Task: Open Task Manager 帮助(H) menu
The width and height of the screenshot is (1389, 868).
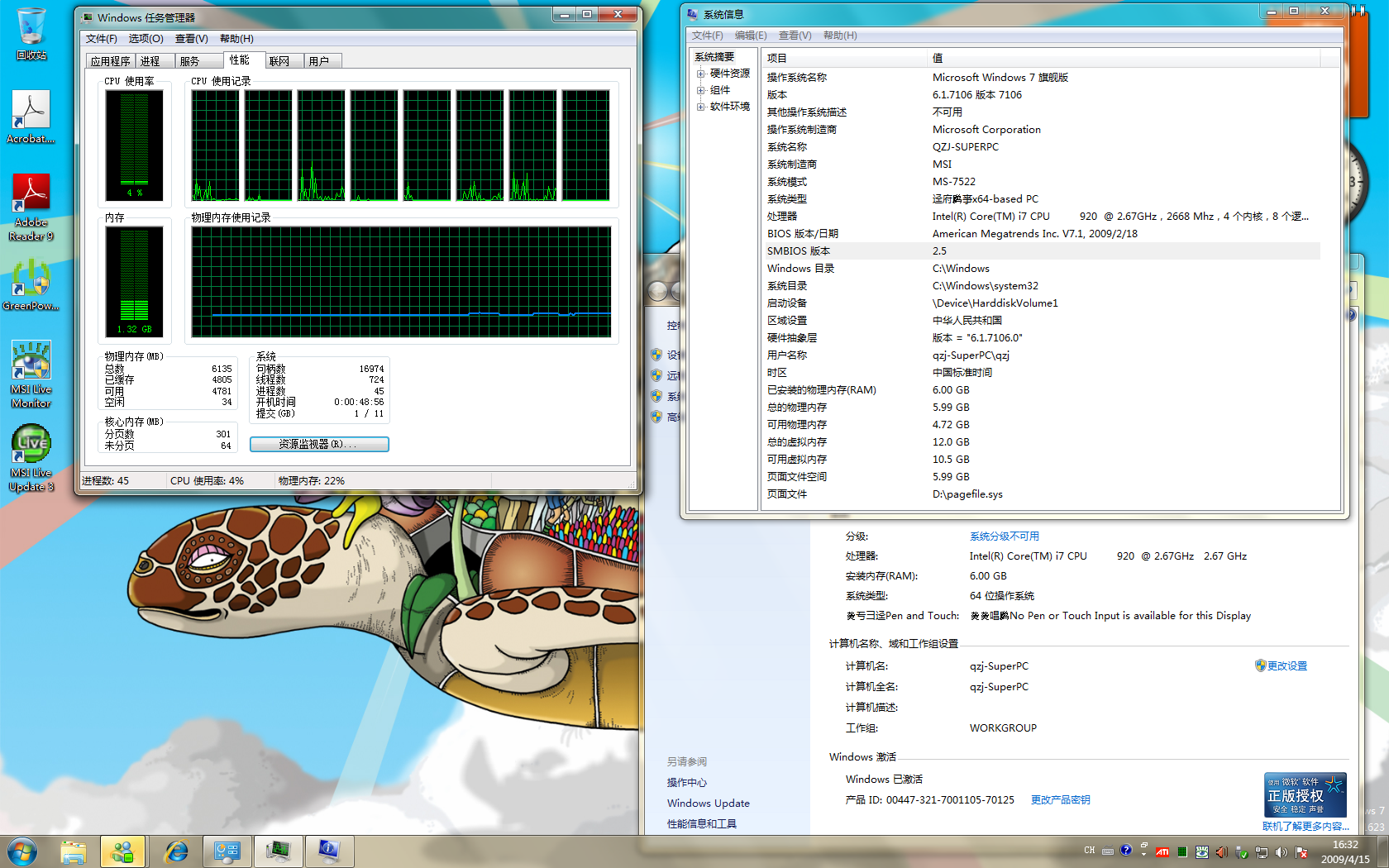Action: tap(236, 39)
